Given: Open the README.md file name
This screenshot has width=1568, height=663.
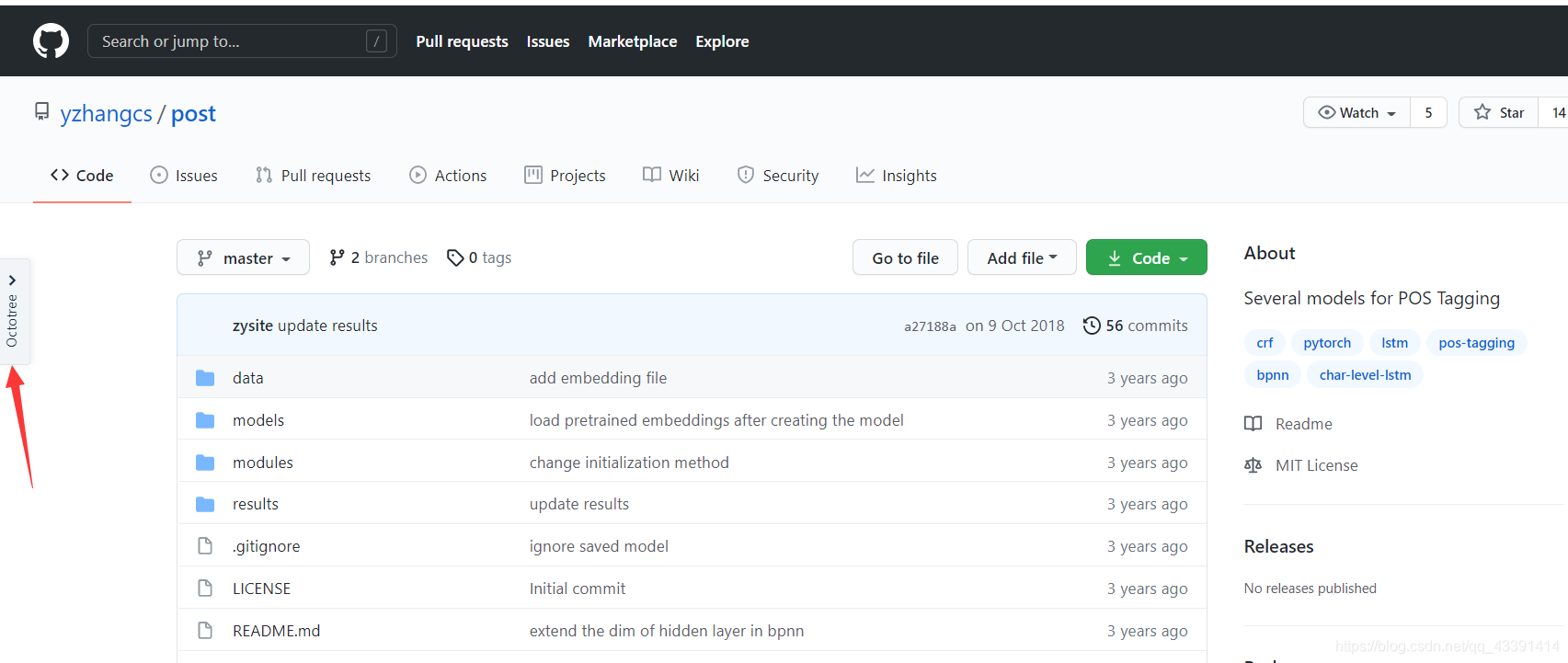Looking at the screenshot, I should point(276,631).
